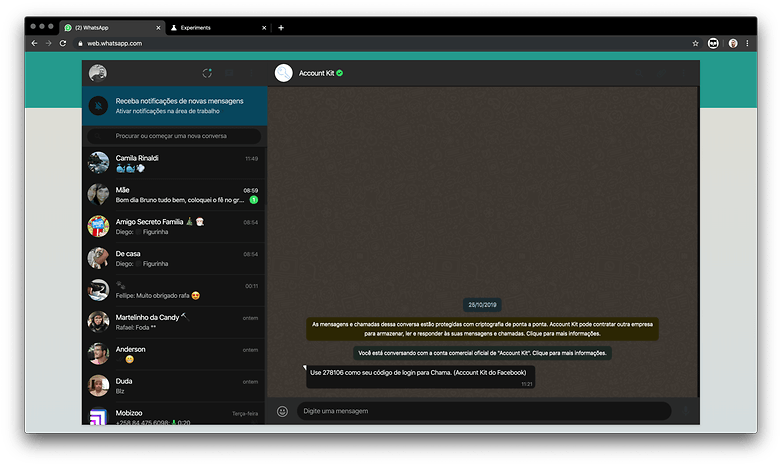Image resolution: width=782 pixels, height=466 pixels.
Task: Click the green verified badge beside Account Kit
Action: [x=340, y=73]
